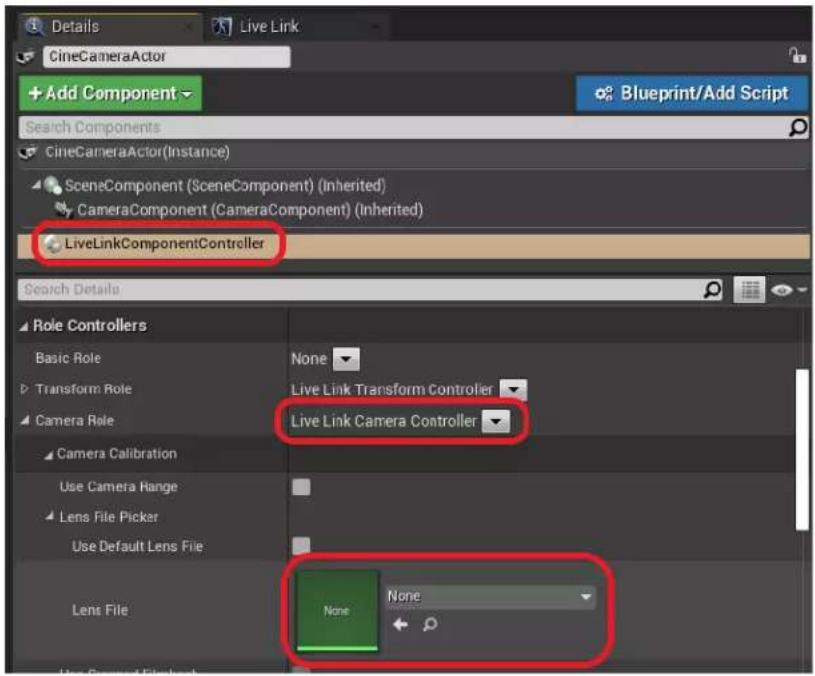Click the Search Components magnifier icon
The height and width of the screenshot is (676, 815).
tap(798, 127)
